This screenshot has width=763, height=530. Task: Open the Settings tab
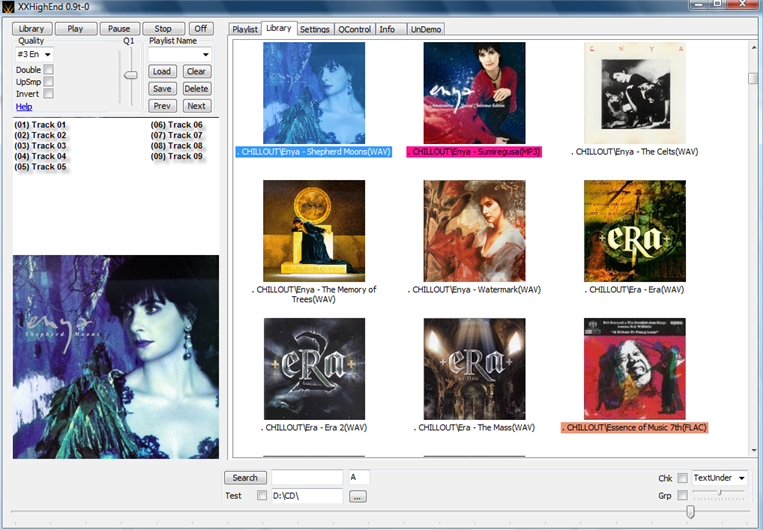[x=315, y=29]
